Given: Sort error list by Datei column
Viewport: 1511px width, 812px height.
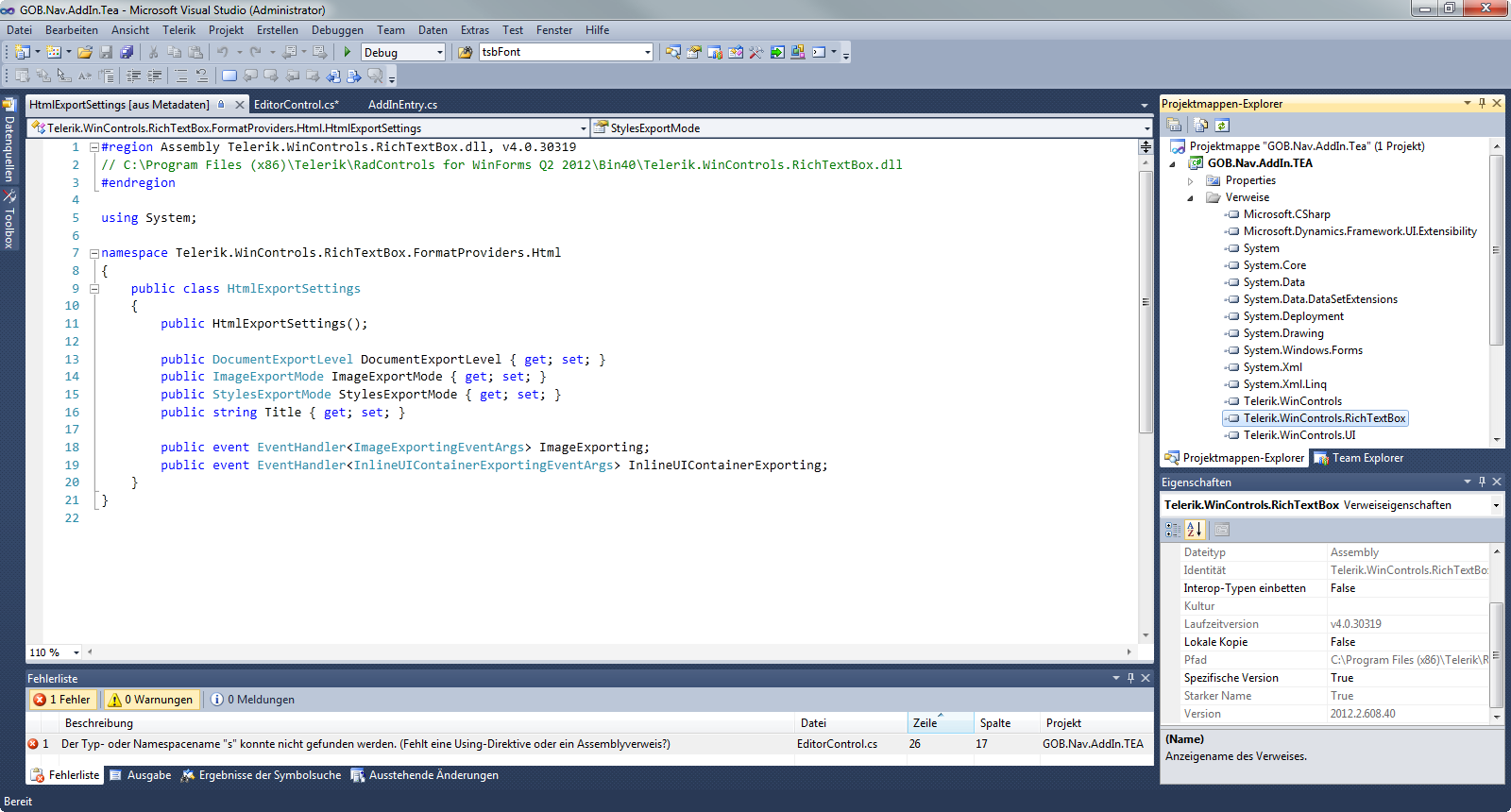Looking at the screenshot, I should point(851,723).
